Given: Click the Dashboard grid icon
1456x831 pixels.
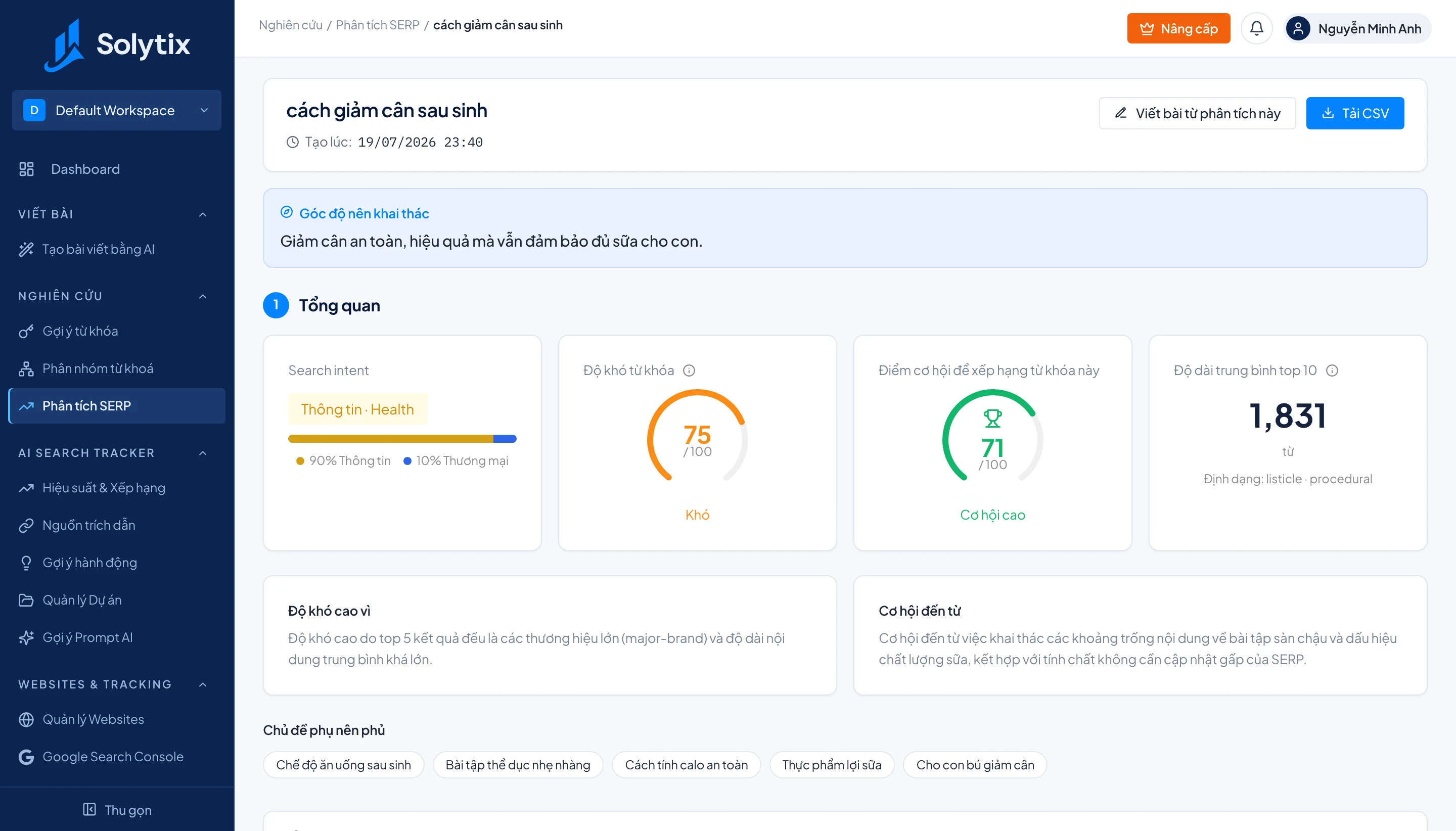Looking at the screenshot, I should click(x=26, y=169).
